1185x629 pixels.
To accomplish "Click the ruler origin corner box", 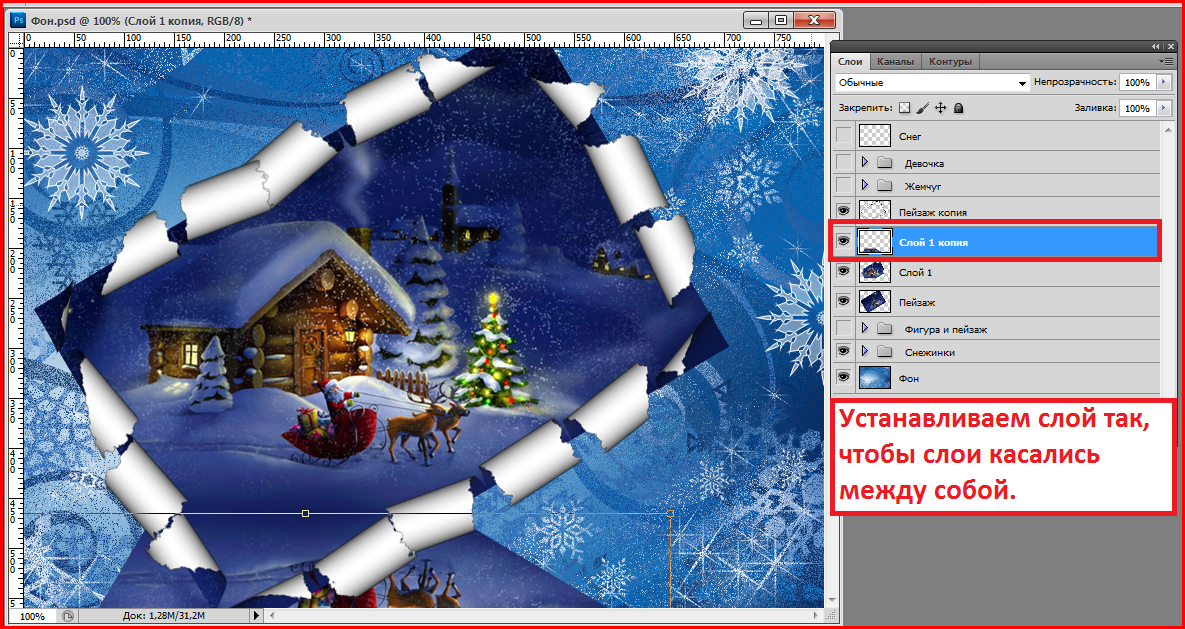I will [16, 39].
